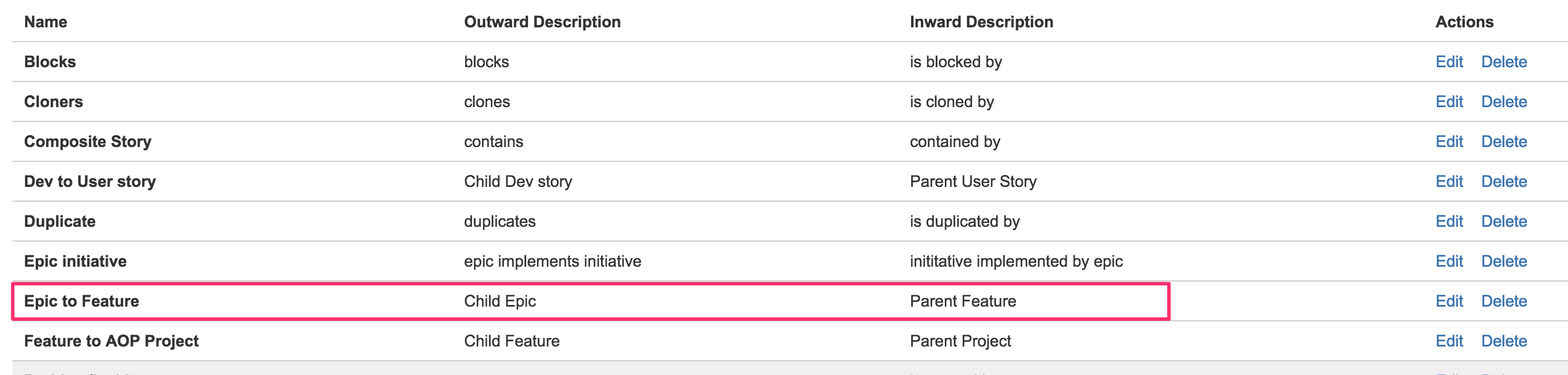The height and width of the screenshot is (375, 1568).
Task: Click the Epic to Feature name cell
Action: coord(82,301)
